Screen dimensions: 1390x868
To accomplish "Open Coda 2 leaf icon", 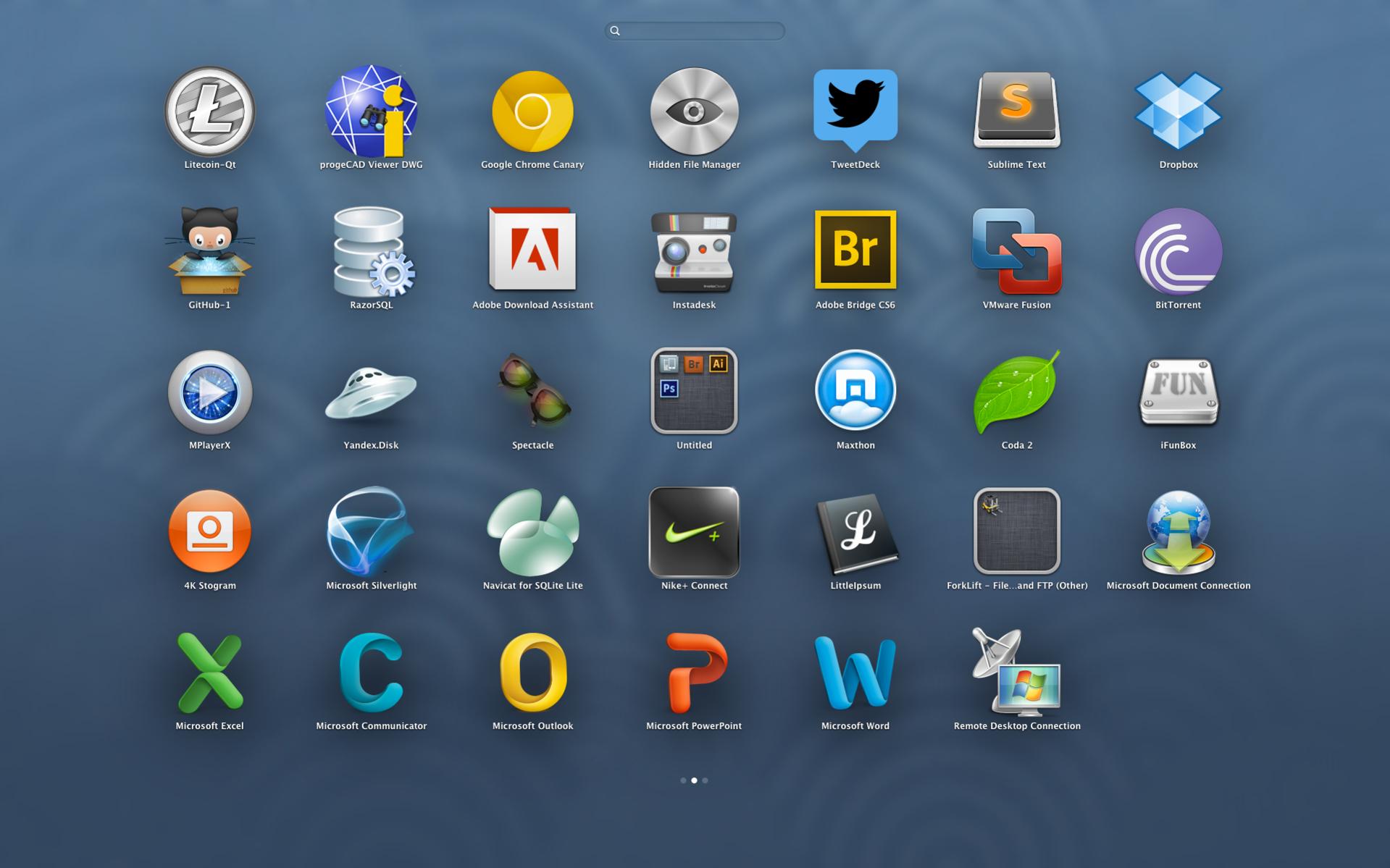I will (x=1016, y=392).
